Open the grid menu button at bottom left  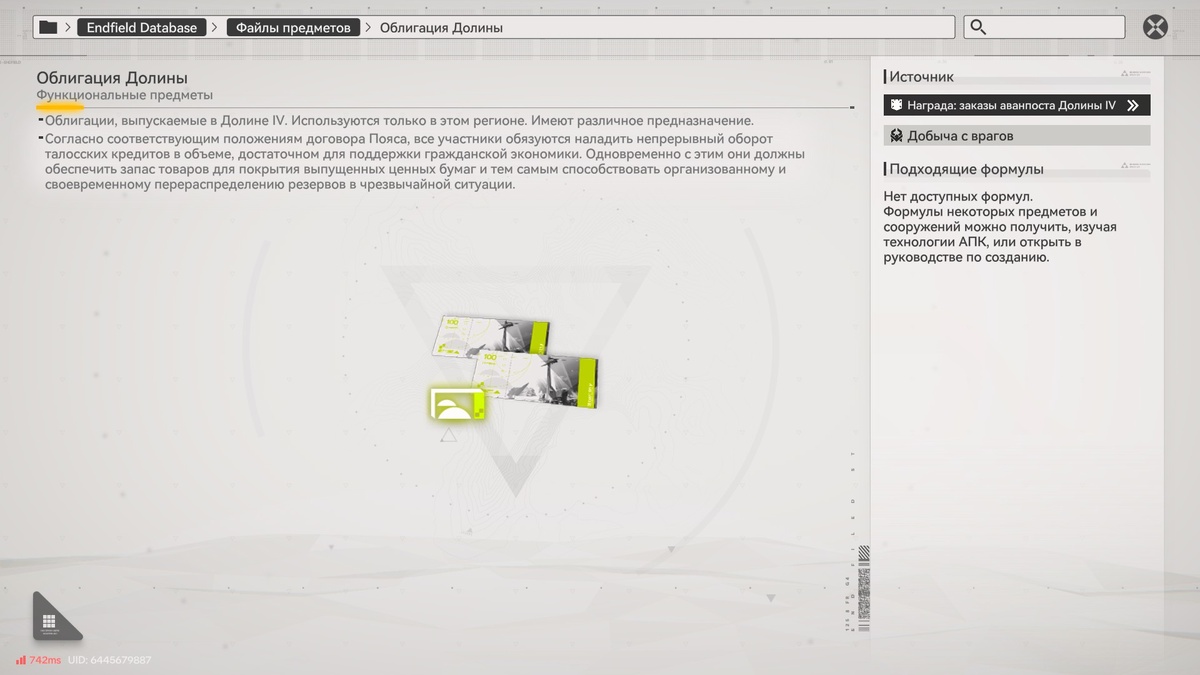[55, 617]
